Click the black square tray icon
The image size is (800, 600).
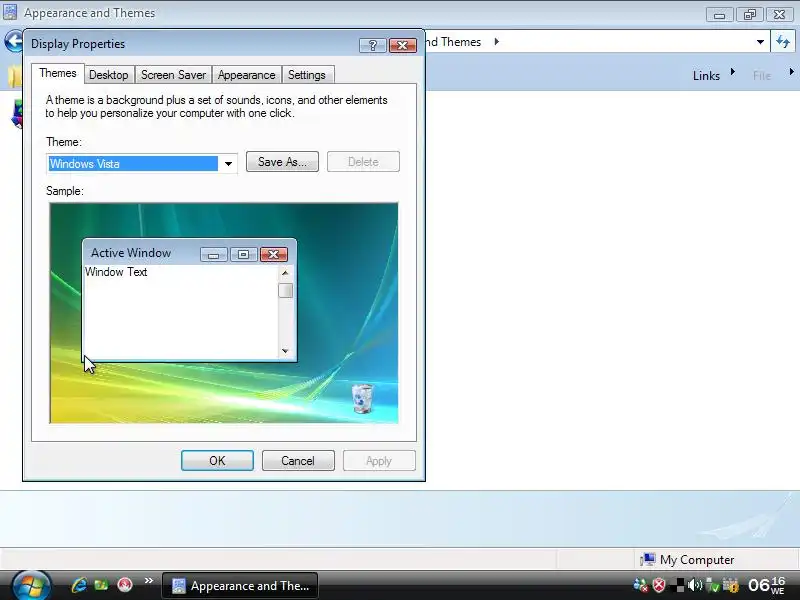pos(677,585)
